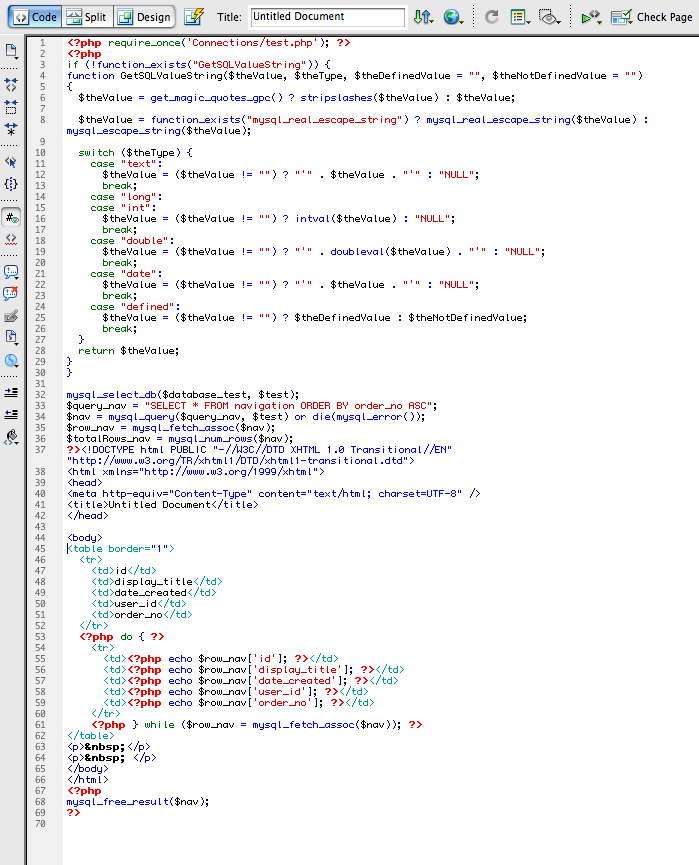Click the '<td>display_title</td>' cell text

(157, 582)
